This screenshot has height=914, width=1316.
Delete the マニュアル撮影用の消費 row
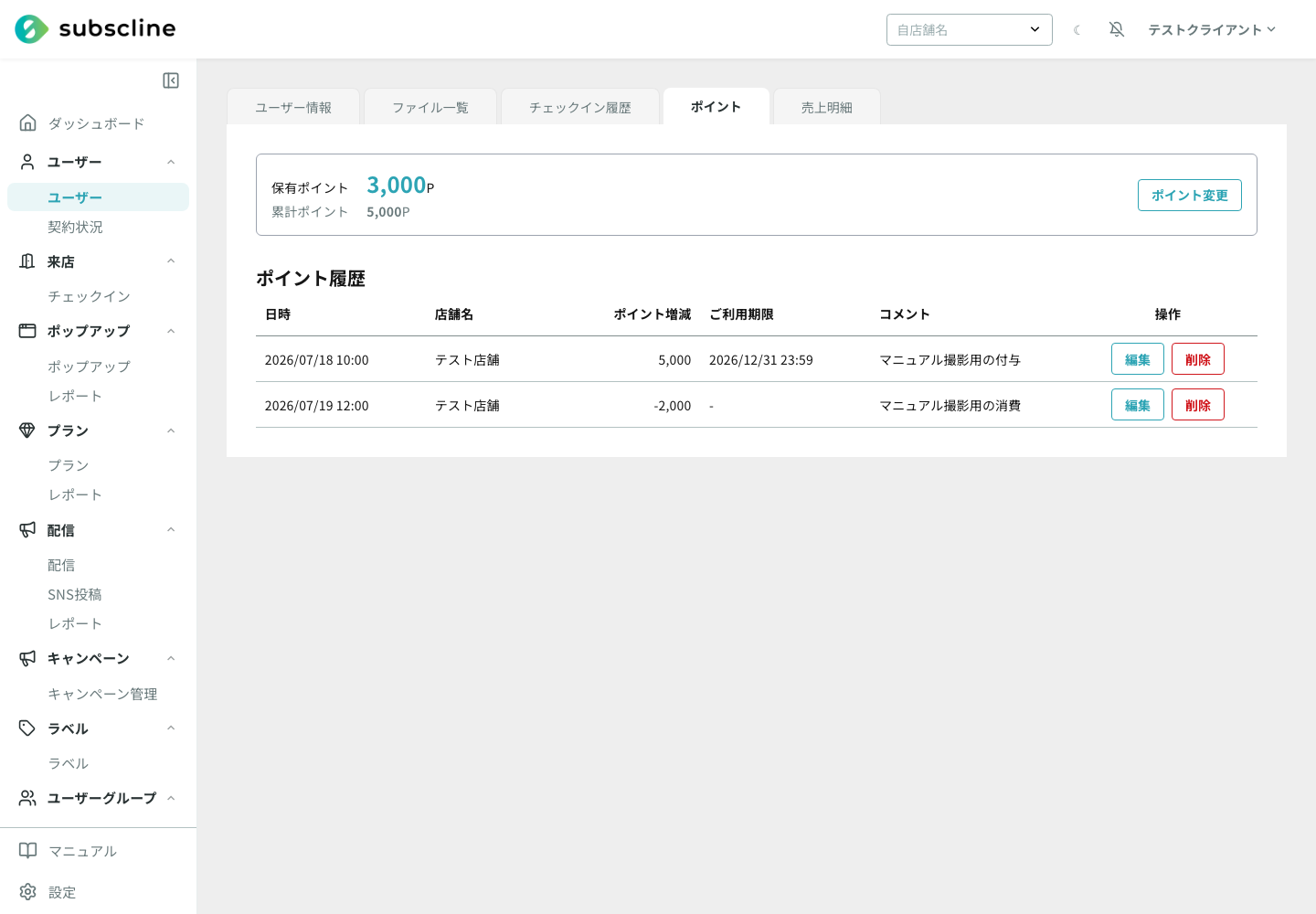[x=1198, y=405]
